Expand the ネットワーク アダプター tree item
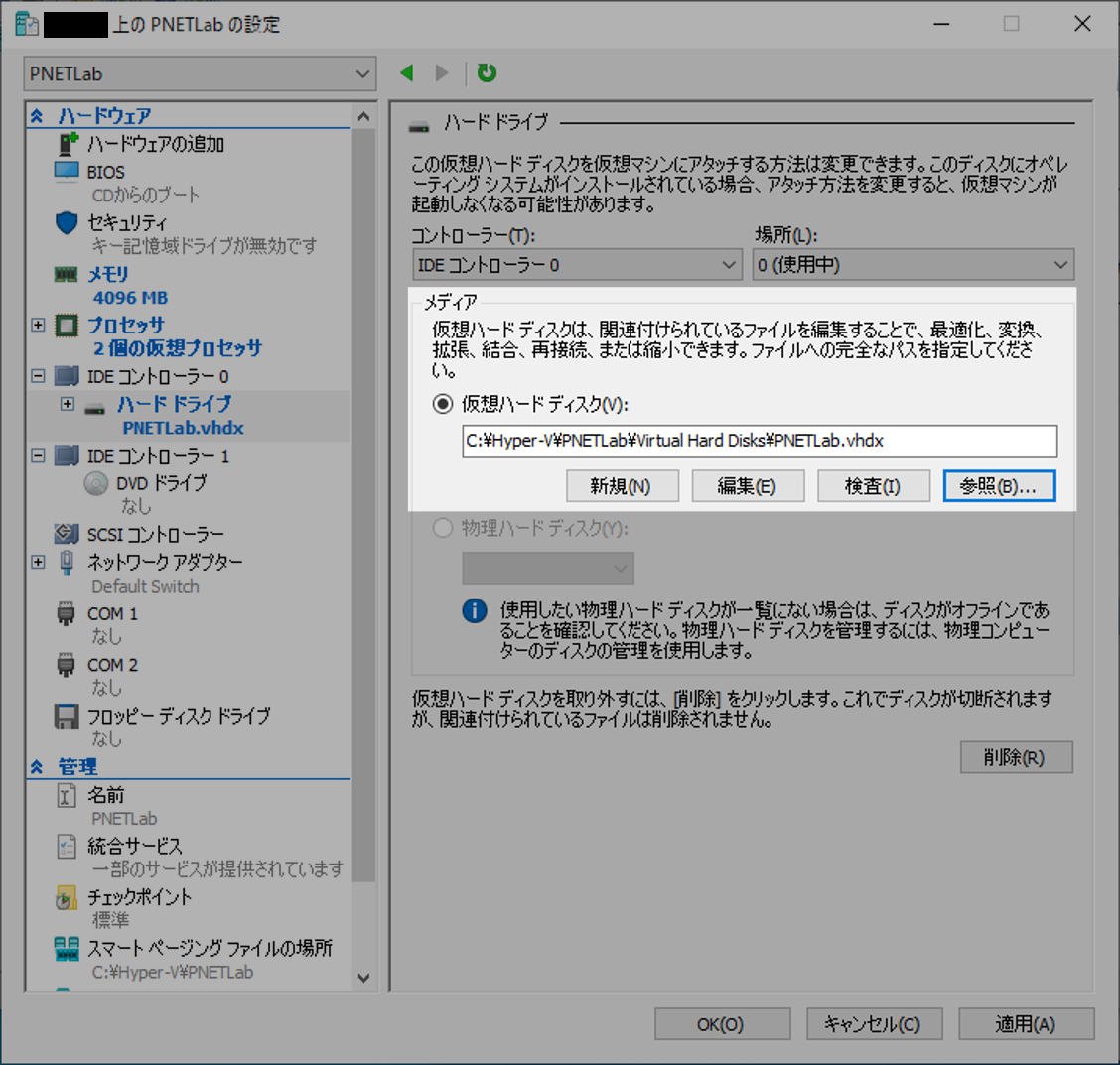Image resolution: width=1120 pixels, height=1065 pixels. pos(37,562)
